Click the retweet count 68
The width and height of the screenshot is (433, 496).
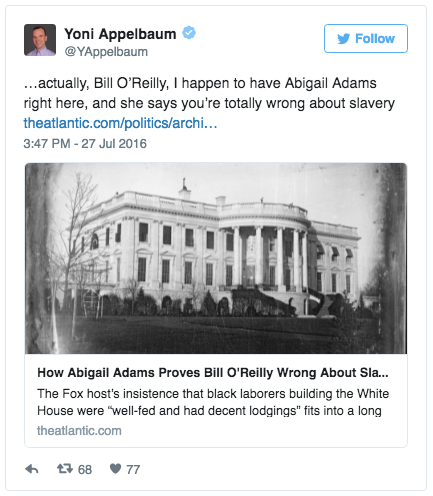click(85, 470)
